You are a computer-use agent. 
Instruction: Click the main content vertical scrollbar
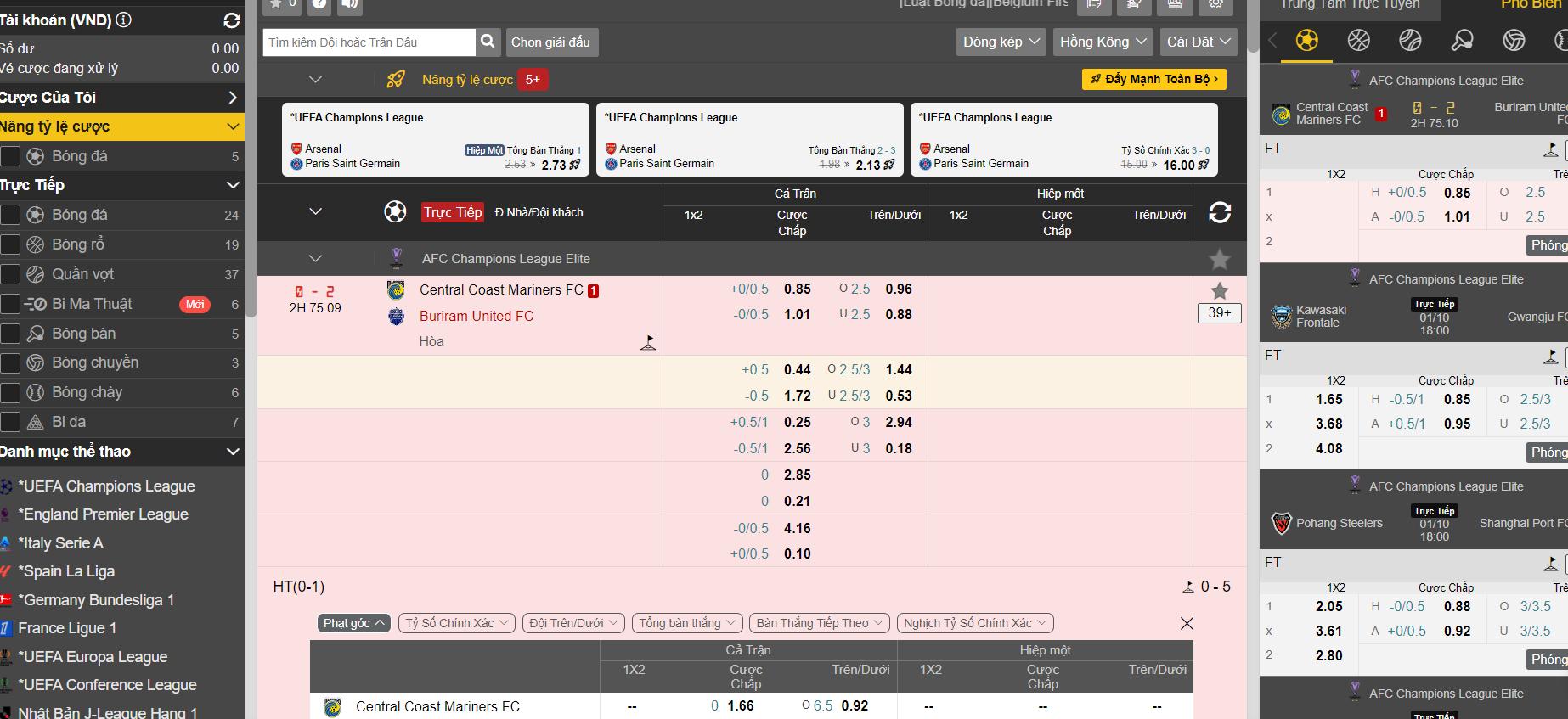(x=1253, y=25)
